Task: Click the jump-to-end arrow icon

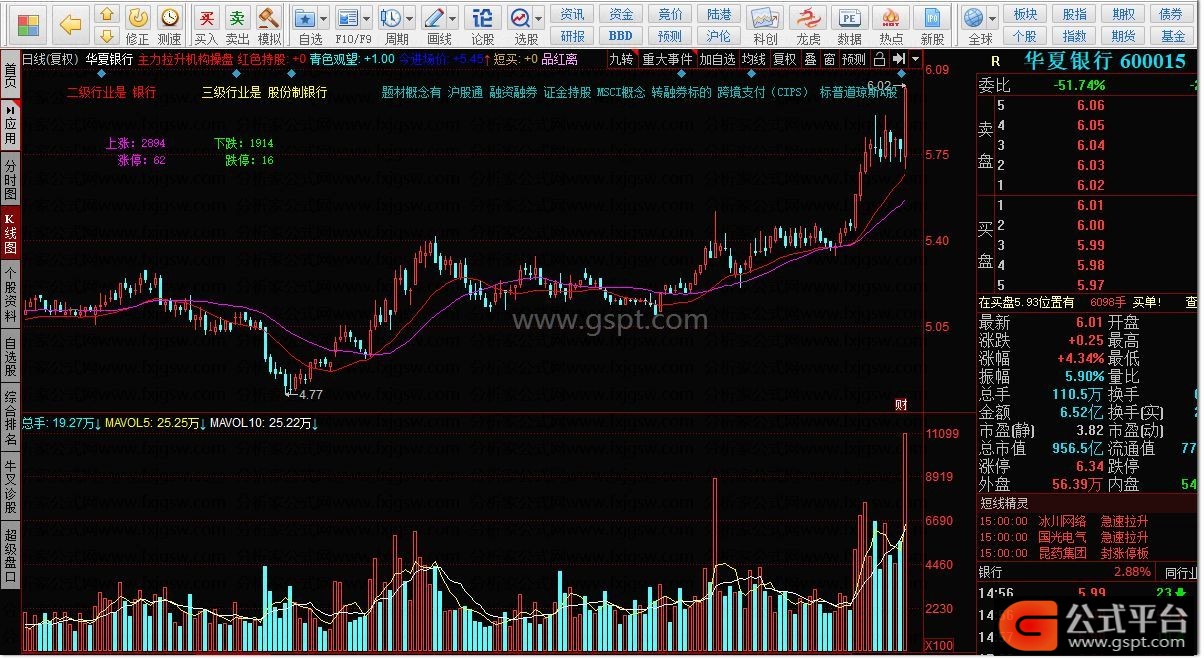Action: (x=898, y=59)
